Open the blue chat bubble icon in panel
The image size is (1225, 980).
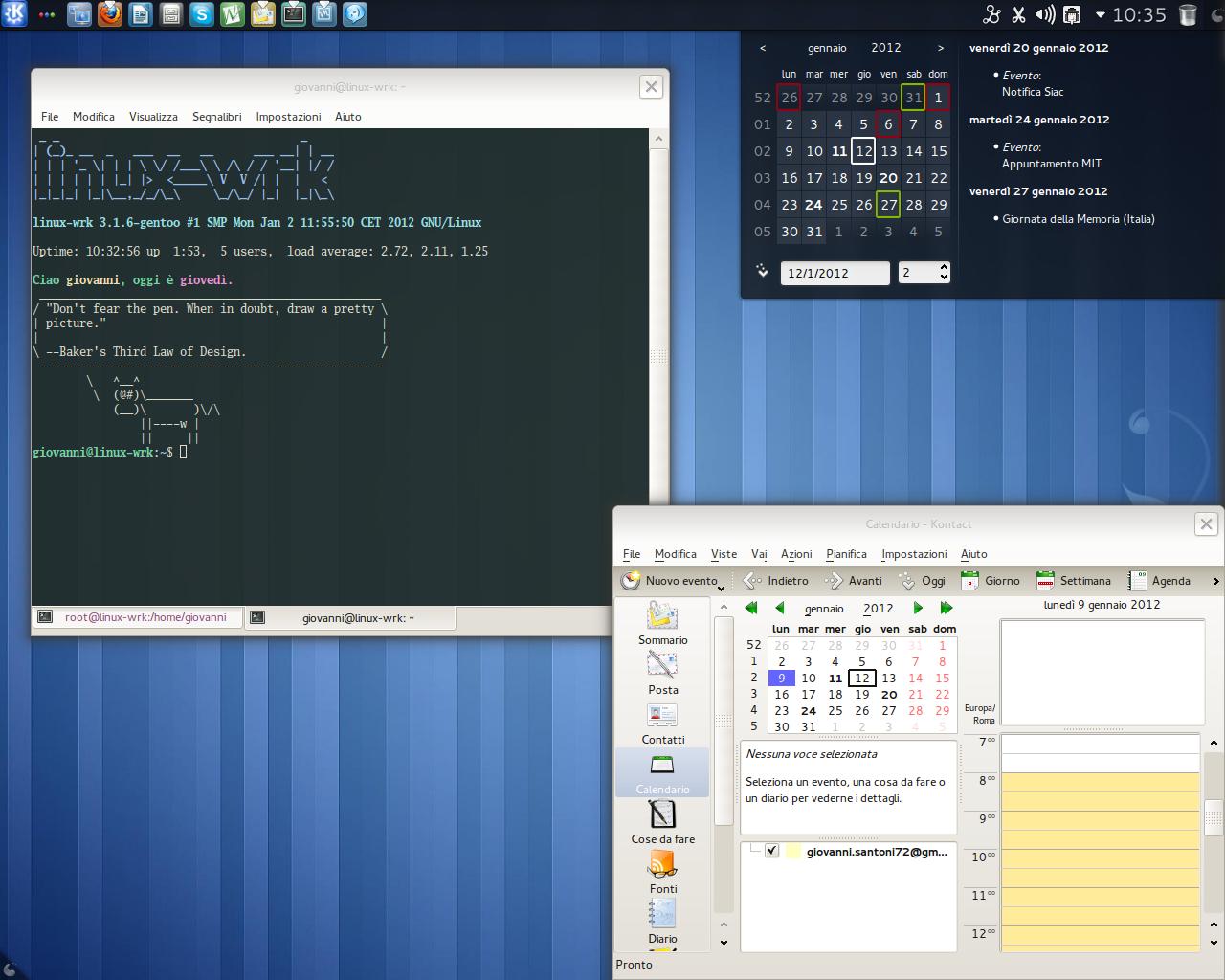pos(355,14)
